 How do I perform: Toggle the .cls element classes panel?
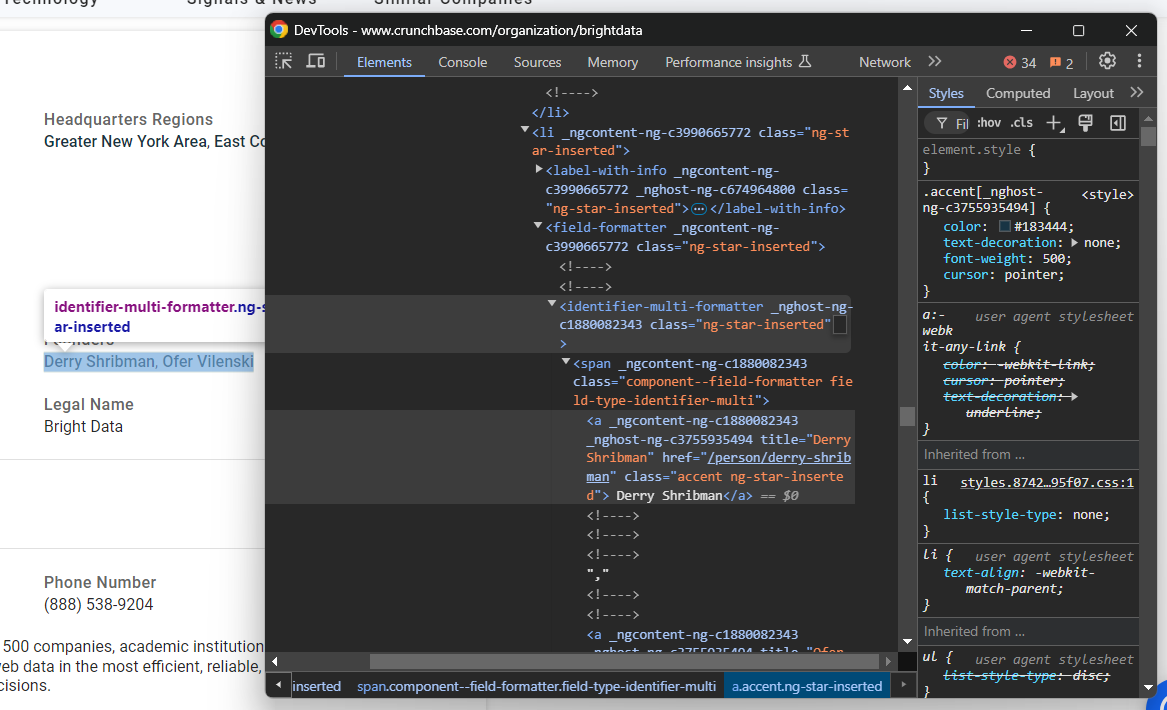1021,123
